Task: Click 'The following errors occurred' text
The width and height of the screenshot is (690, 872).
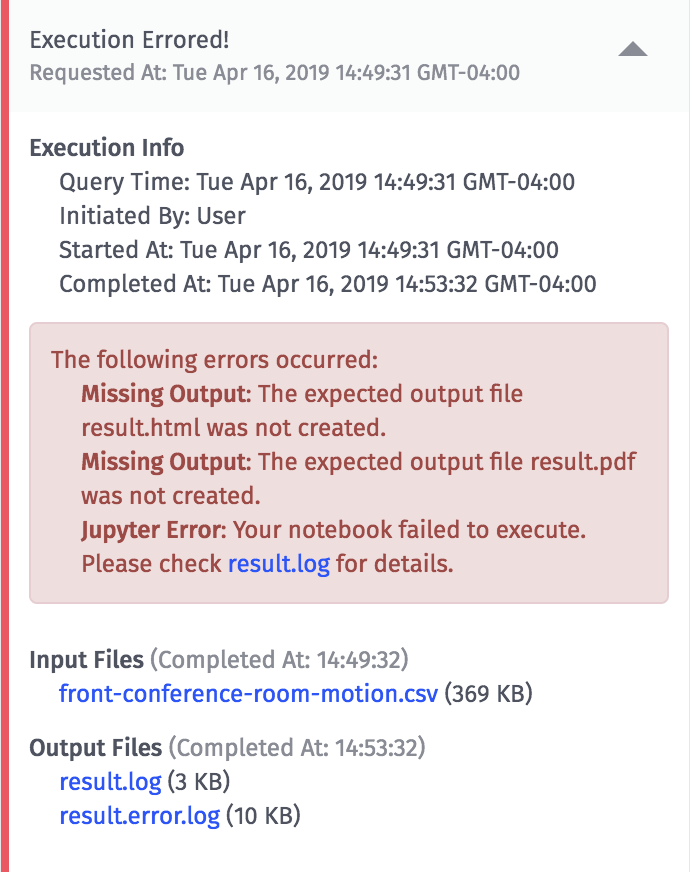Action: click(x=215, y=360)
